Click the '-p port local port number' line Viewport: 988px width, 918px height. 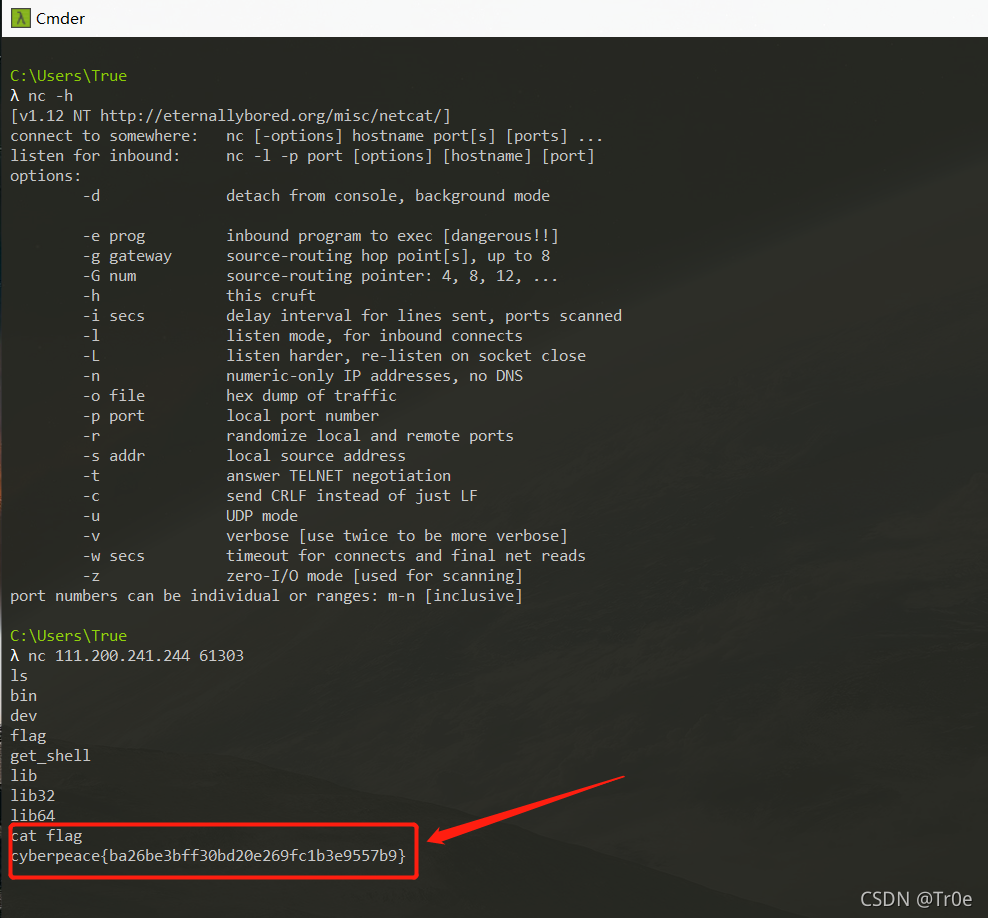(231, 416)
